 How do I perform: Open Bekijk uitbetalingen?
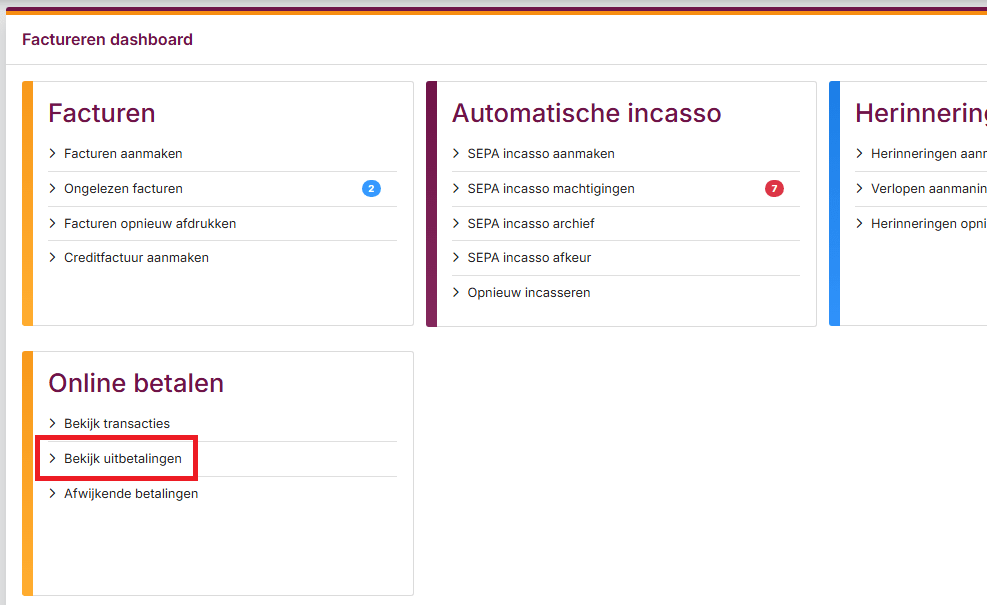point(124,458)
